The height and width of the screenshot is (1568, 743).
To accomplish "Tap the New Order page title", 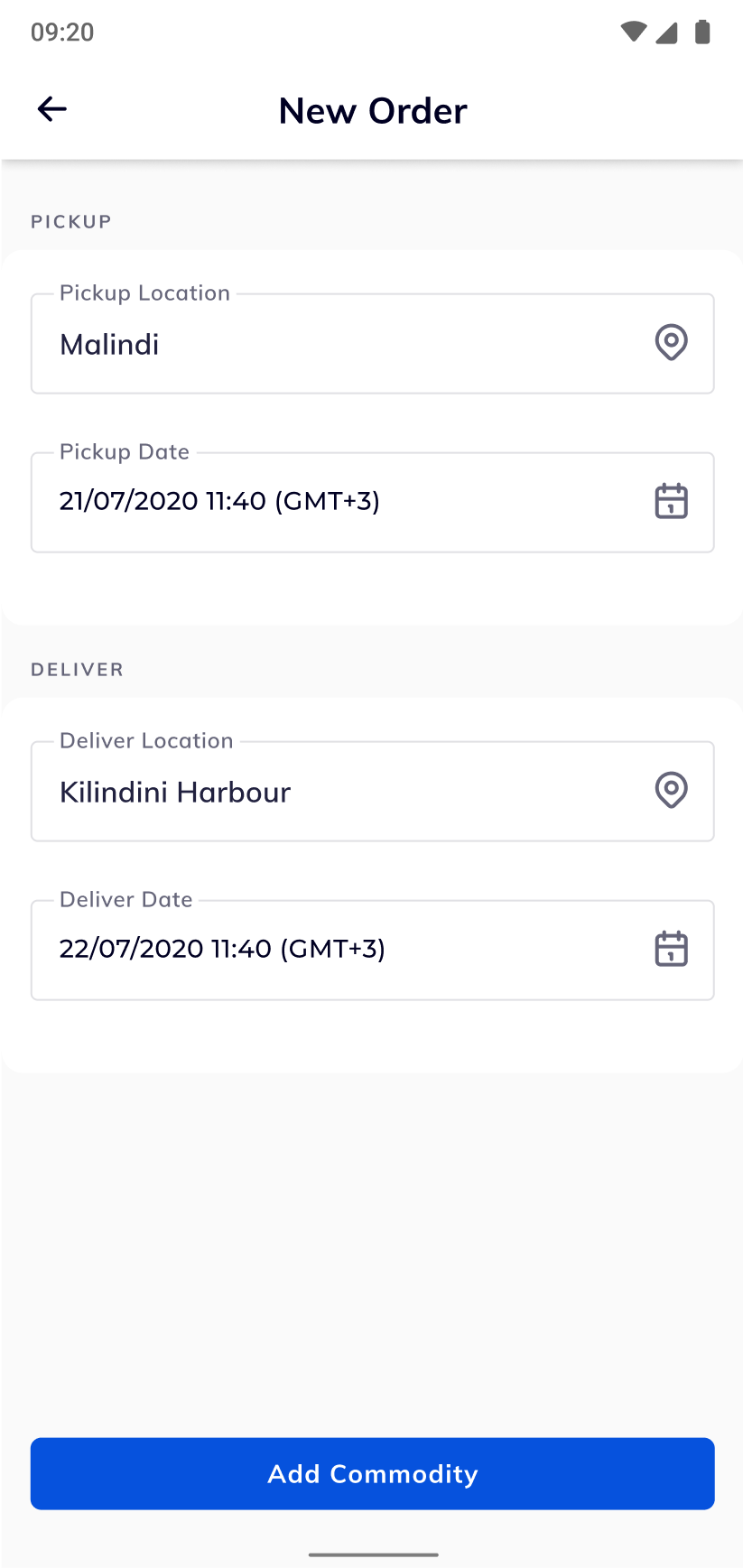I will [373, 111].
